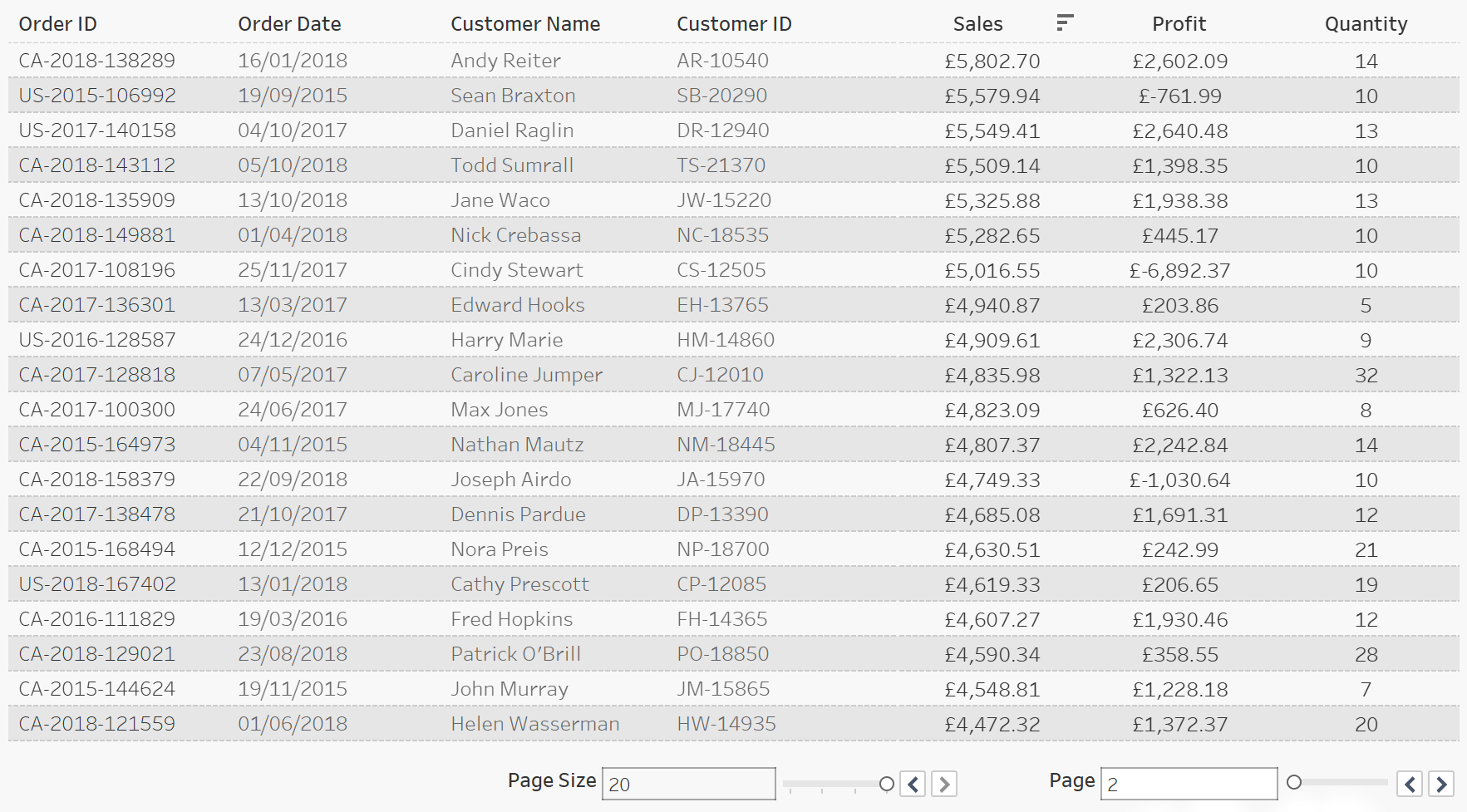This screenshot has height=812, width=1467.
Task: Select the Order ID column header
Action: tap(58, 24)
